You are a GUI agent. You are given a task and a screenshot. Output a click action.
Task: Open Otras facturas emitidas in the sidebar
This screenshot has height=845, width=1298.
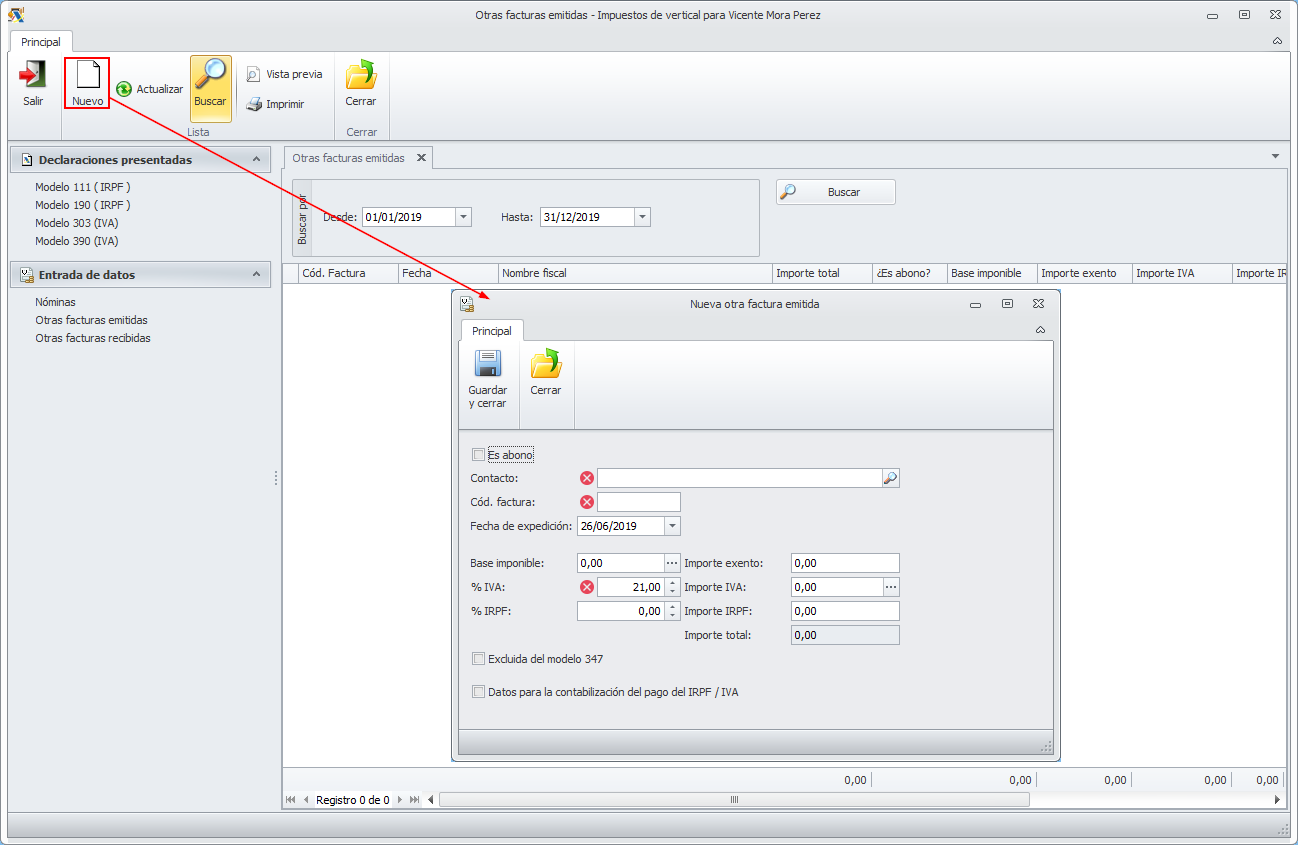coord(92,320)
